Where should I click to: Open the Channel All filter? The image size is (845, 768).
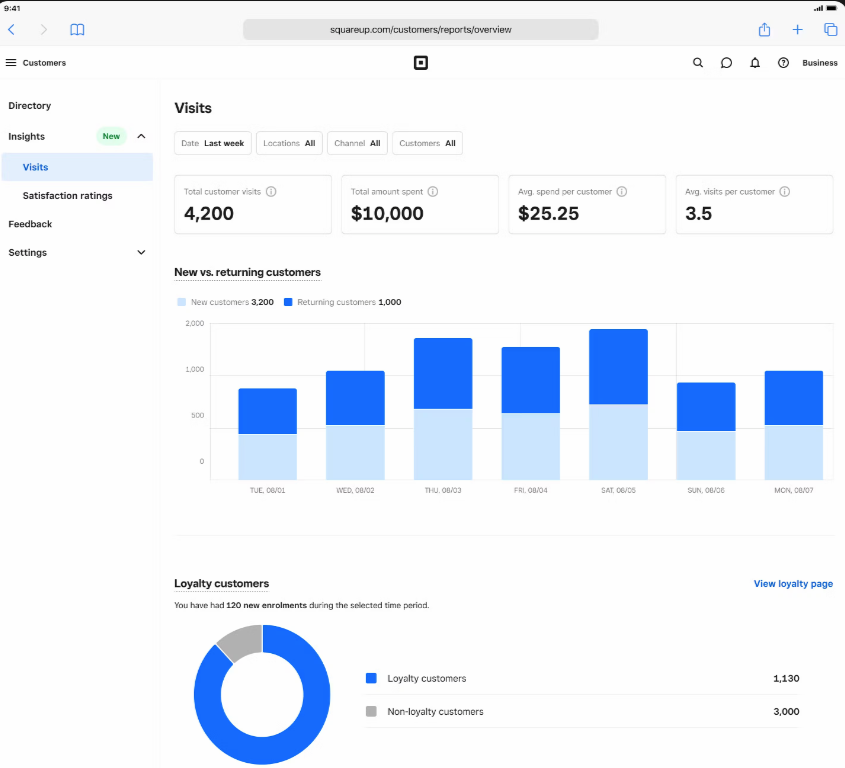[357, 144]
